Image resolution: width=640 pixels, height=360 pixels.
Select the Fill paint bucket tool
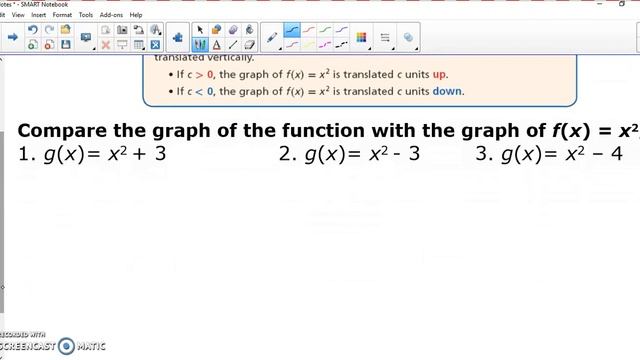click(x=249, y=30)
